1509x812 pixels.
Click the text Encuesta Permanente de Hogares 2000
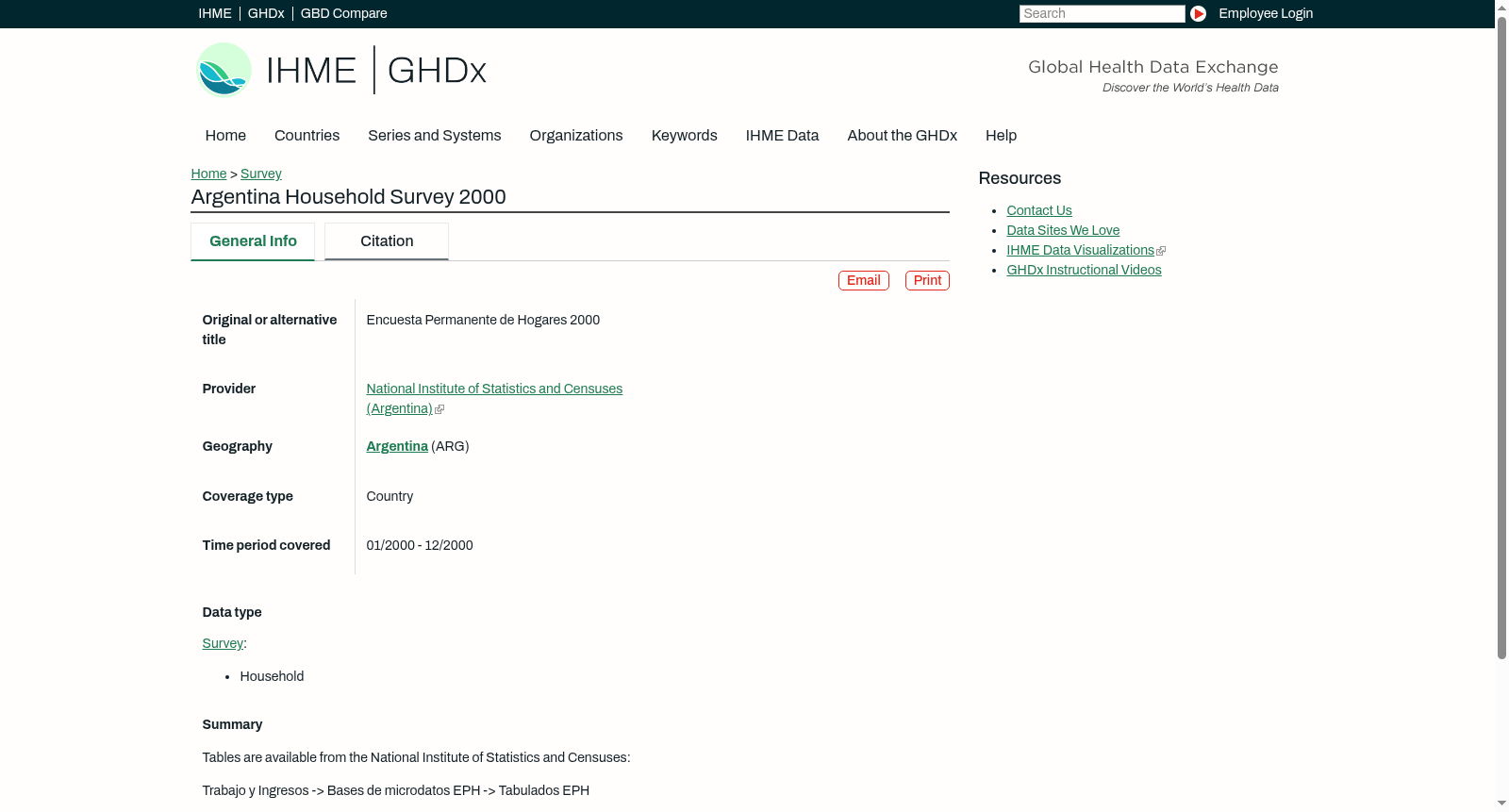pyautogui.click(x=483, y=320)
